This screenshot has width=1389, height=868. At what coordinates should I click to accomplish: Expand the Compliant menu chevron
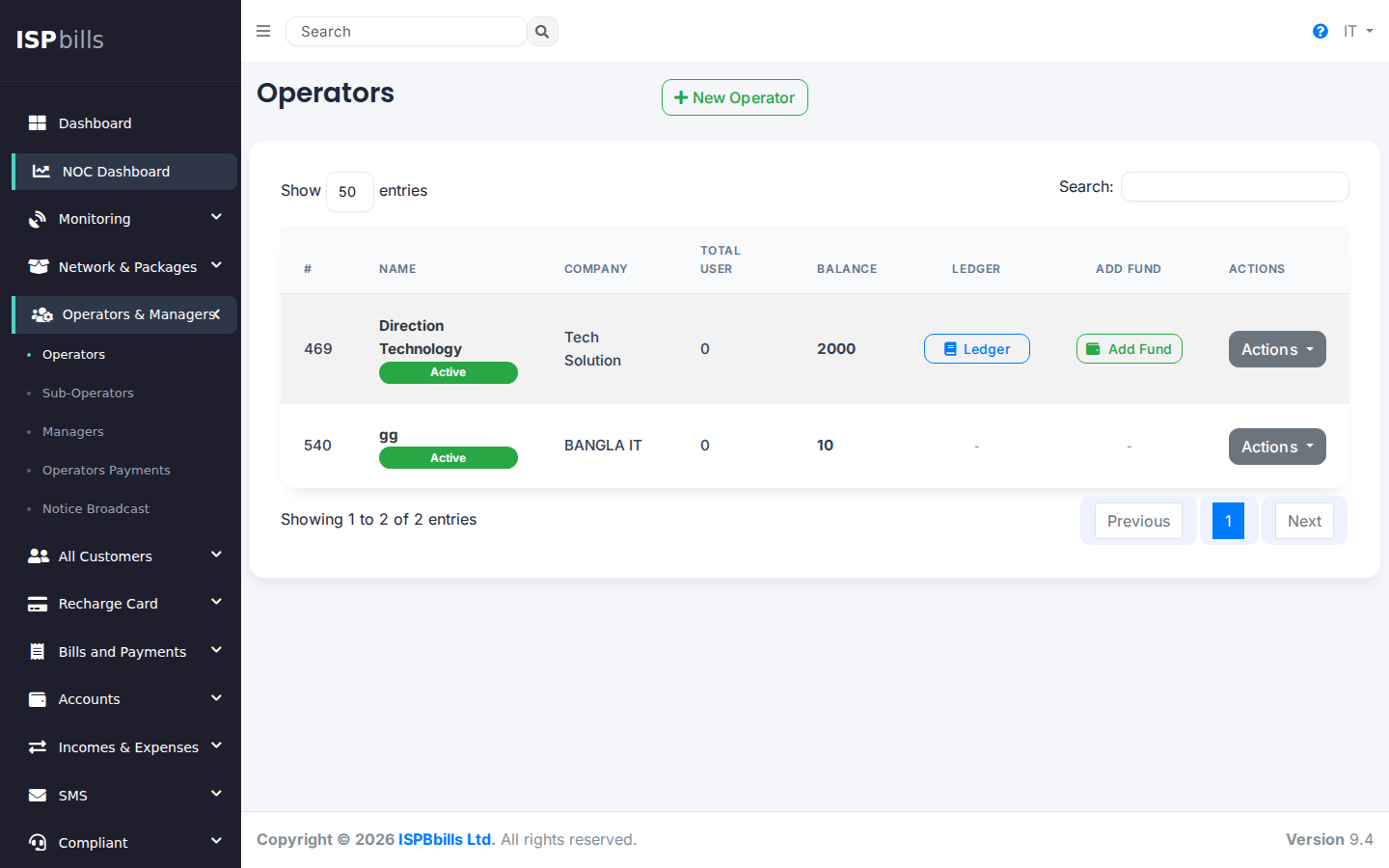[217, 841]
